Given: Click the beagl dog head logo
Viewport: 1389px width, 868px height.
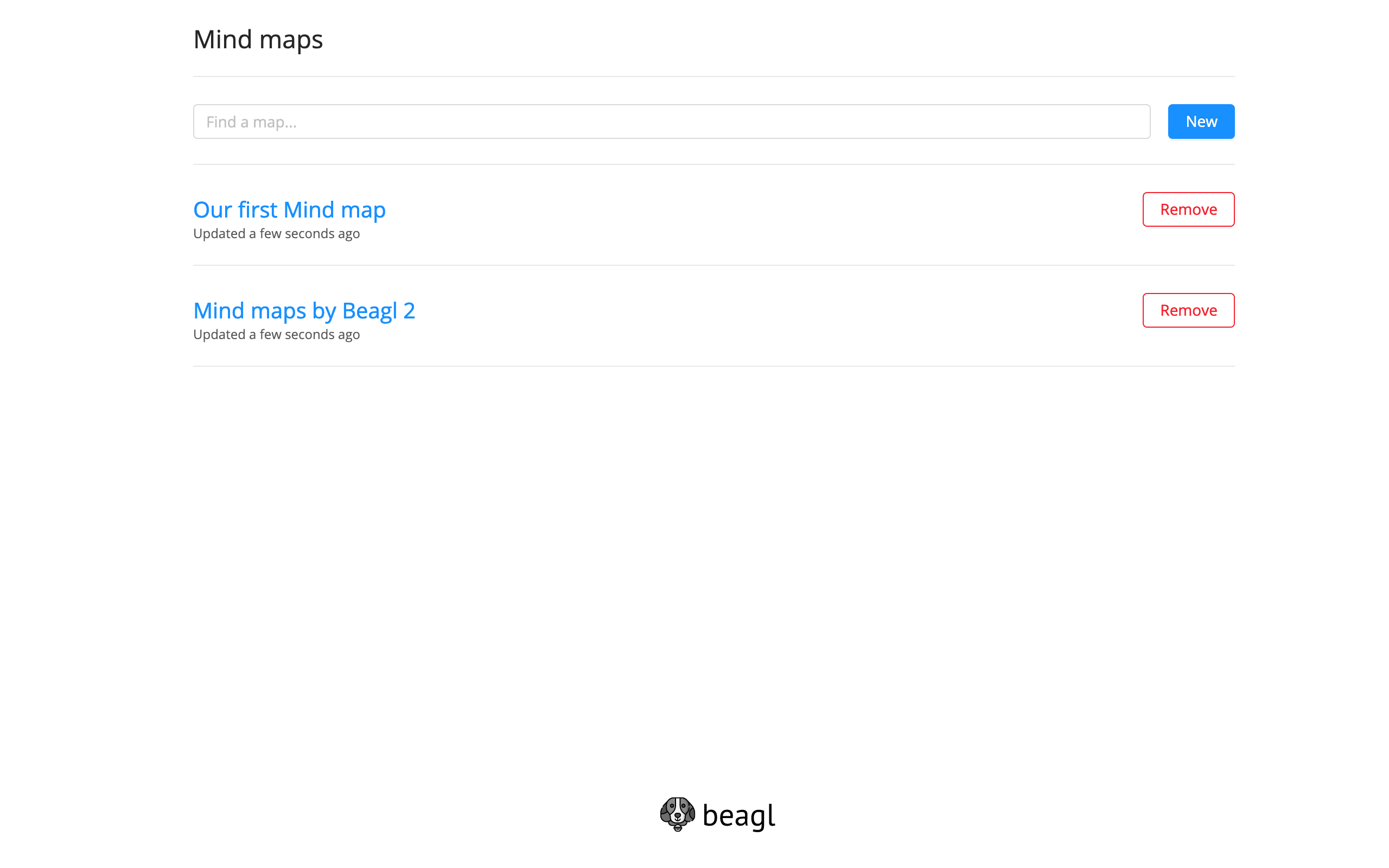Looking at the screenshot, I should (677, 814).
